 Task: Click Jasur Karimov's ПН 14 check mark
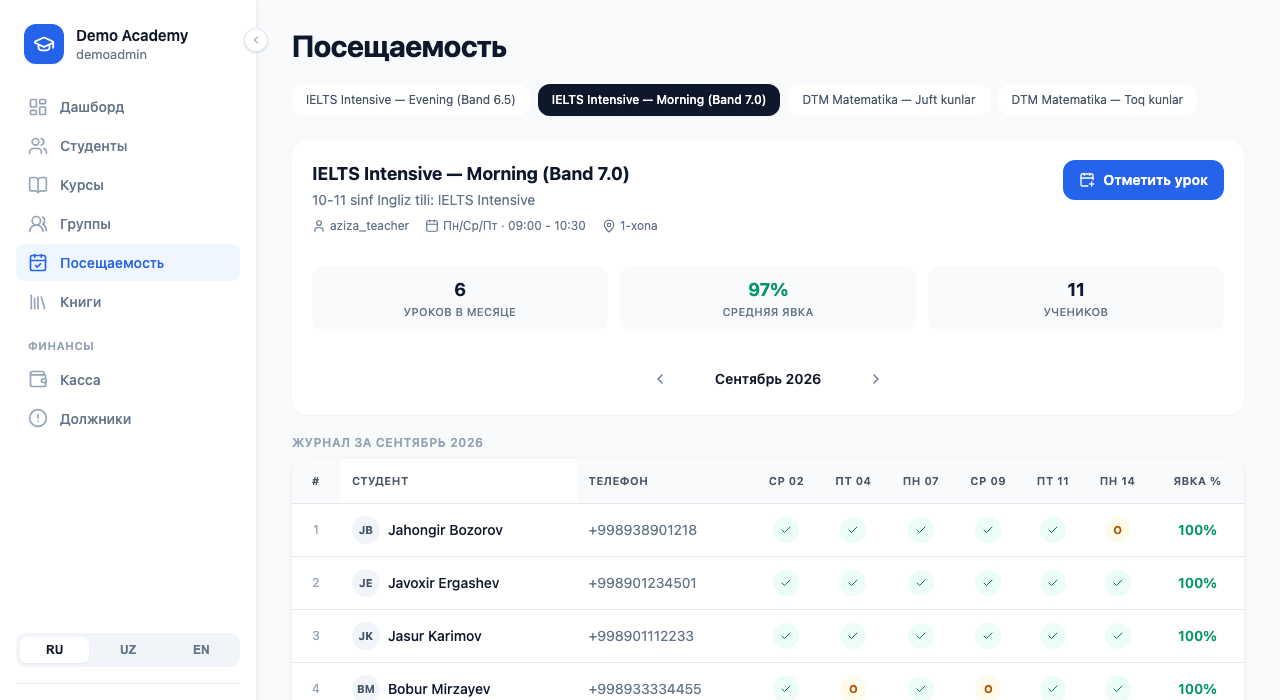[1117, 636]
